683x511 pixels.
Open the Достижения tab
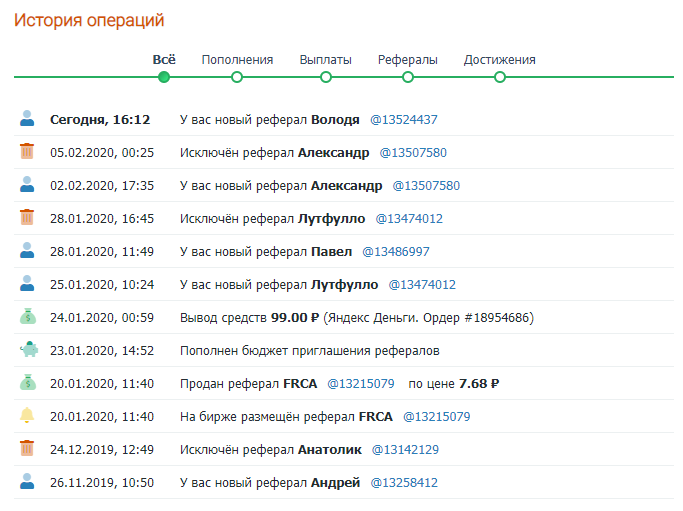click(x=500, y=60)
